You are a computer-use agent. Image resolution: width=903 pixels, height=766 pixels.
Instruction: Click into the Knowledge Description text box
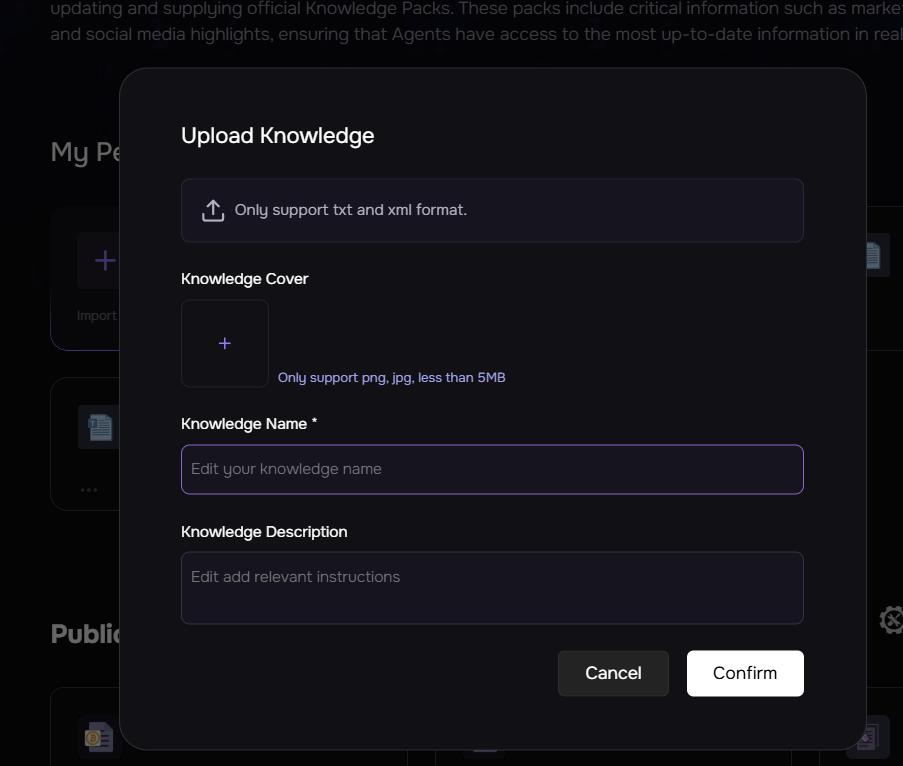492,587
